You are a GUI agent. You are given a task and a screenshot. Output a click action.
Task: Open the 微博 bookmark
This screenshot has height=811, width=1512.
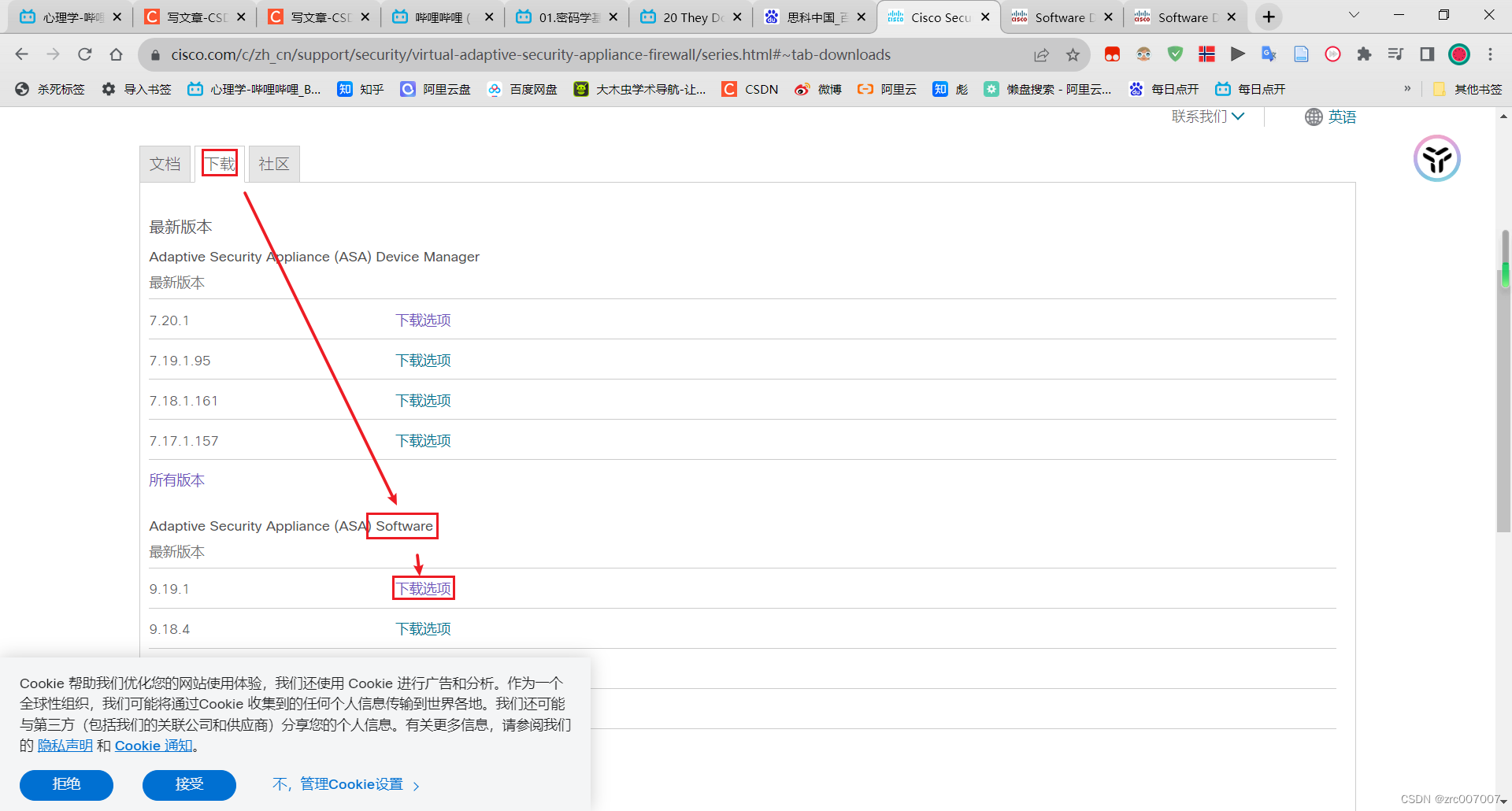point(818,89)
